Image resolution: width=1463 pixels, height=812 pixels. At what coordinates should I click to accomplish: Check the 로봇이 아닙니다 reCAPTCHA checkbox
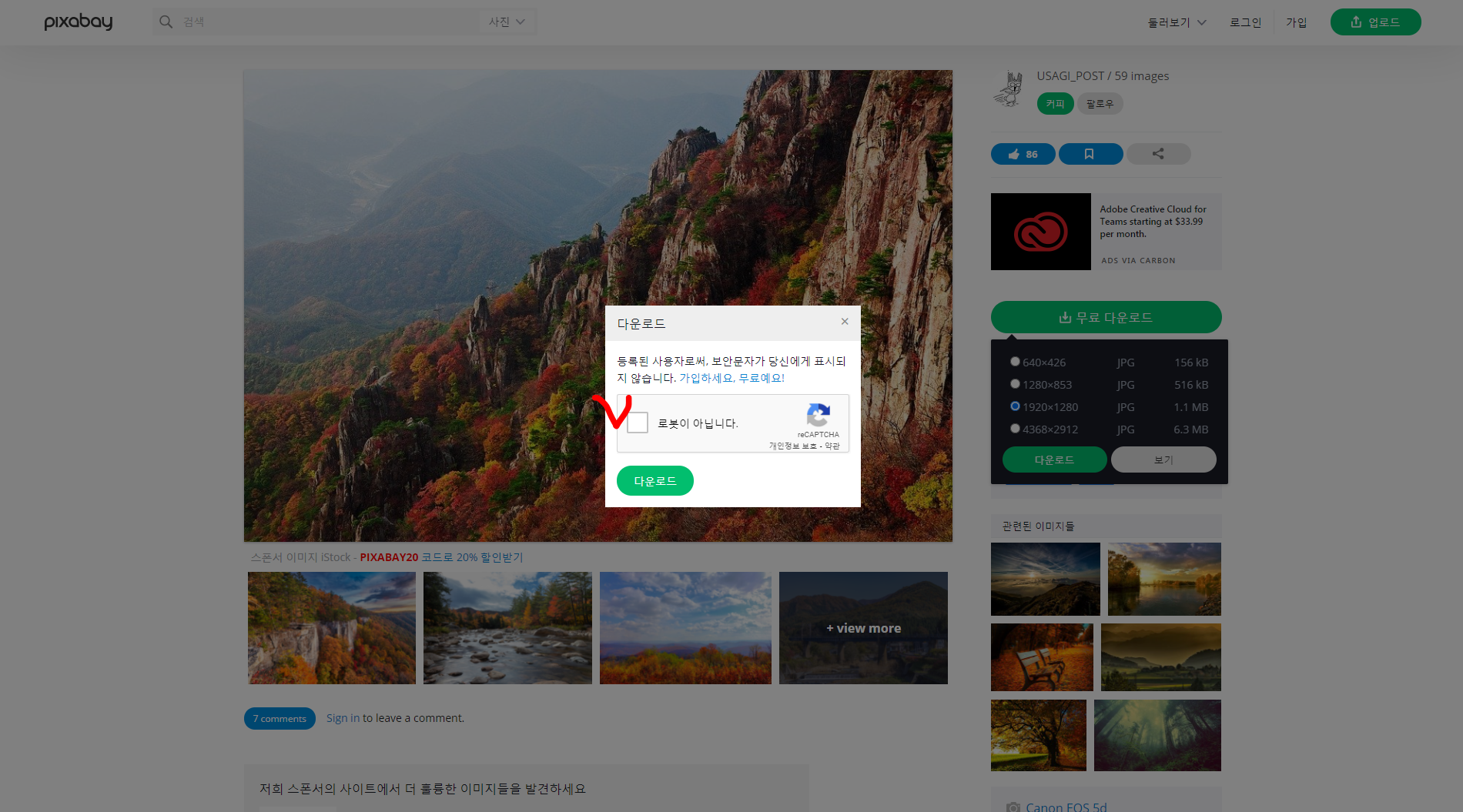(x=638, y=423)
